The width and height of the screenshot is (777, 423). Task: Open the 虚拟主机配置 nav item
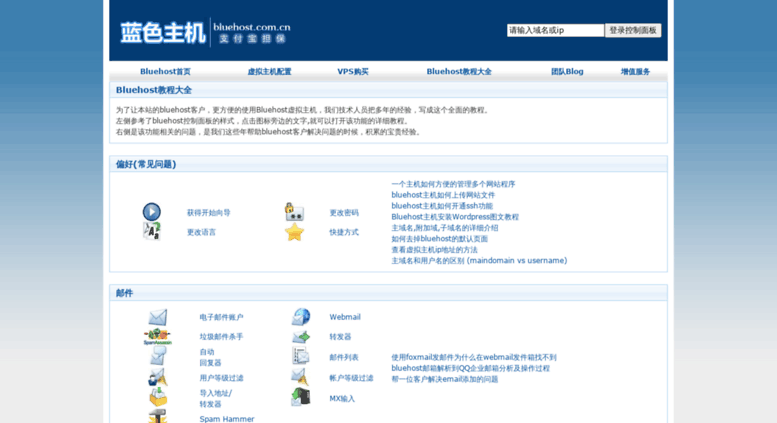(269, 71)
